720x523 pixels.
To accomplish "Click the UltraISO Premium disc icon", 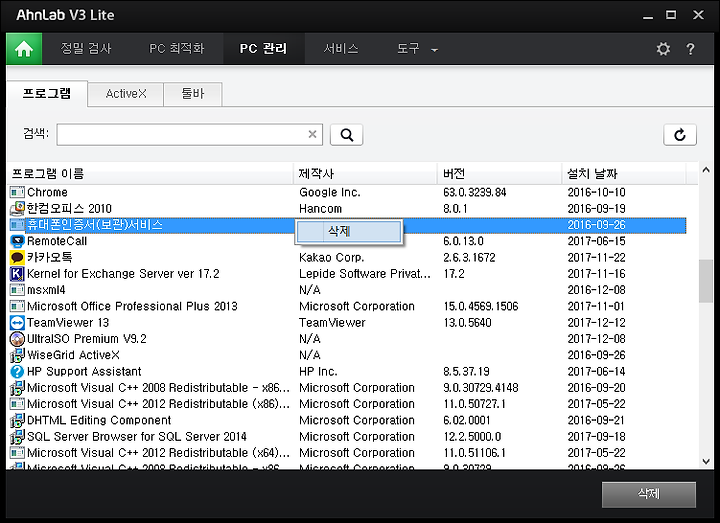I will (x=17, y=339).
